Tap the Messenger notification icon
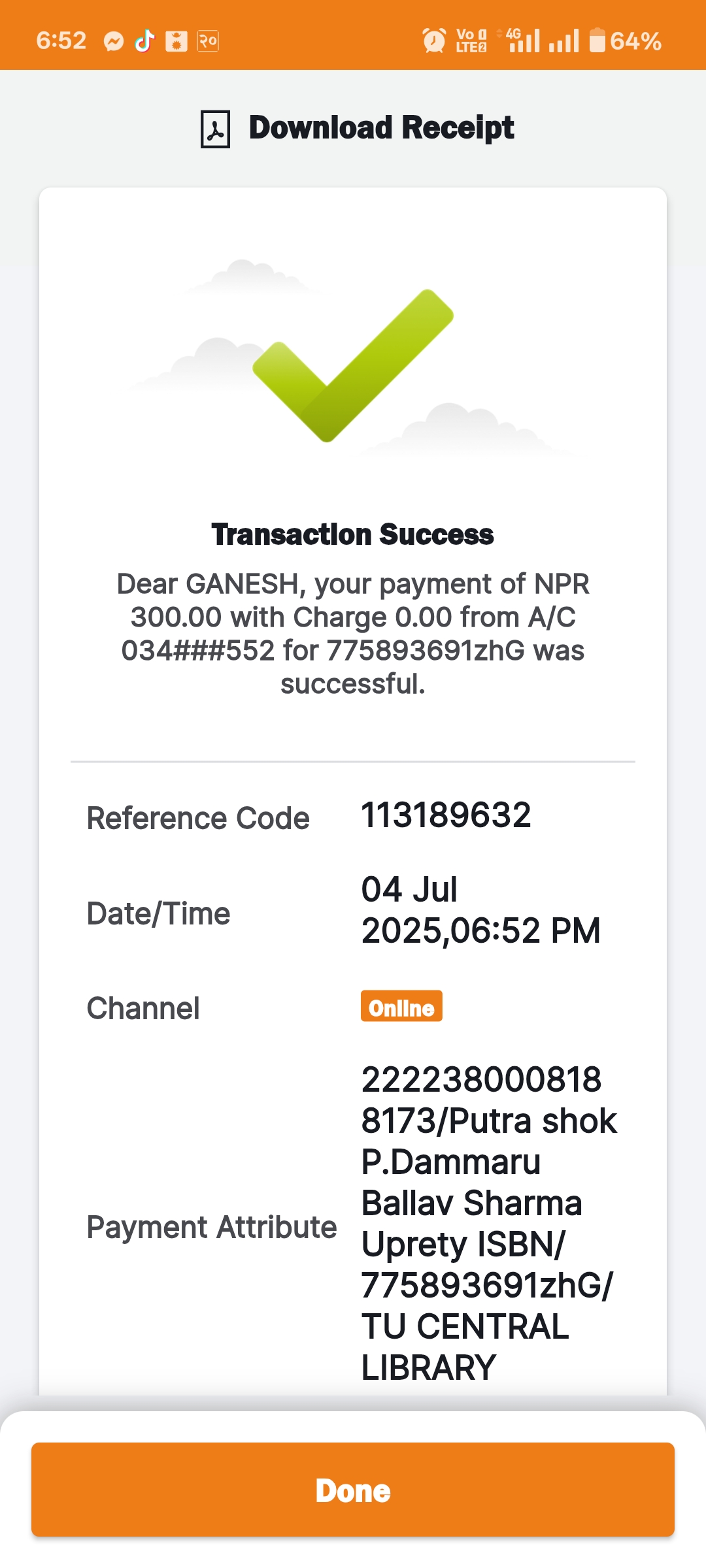706x1568 pixels. coord(114,41)
